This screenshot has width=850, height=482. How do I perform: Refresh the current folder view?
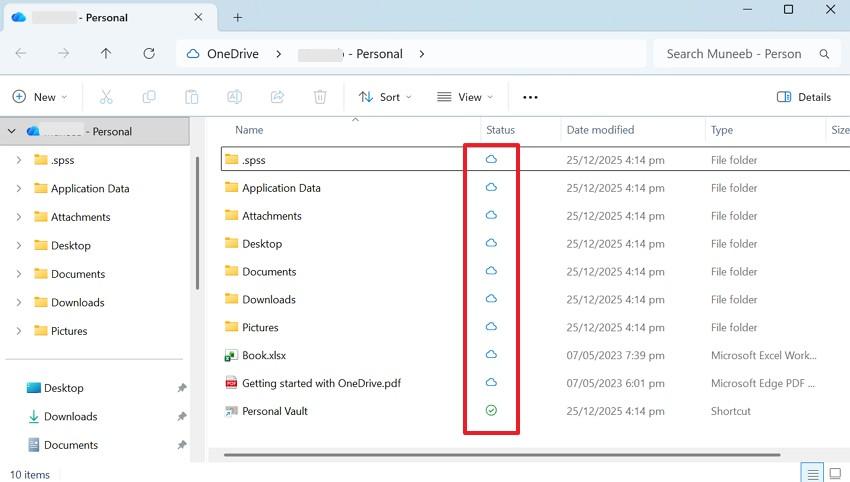[149, 53]
